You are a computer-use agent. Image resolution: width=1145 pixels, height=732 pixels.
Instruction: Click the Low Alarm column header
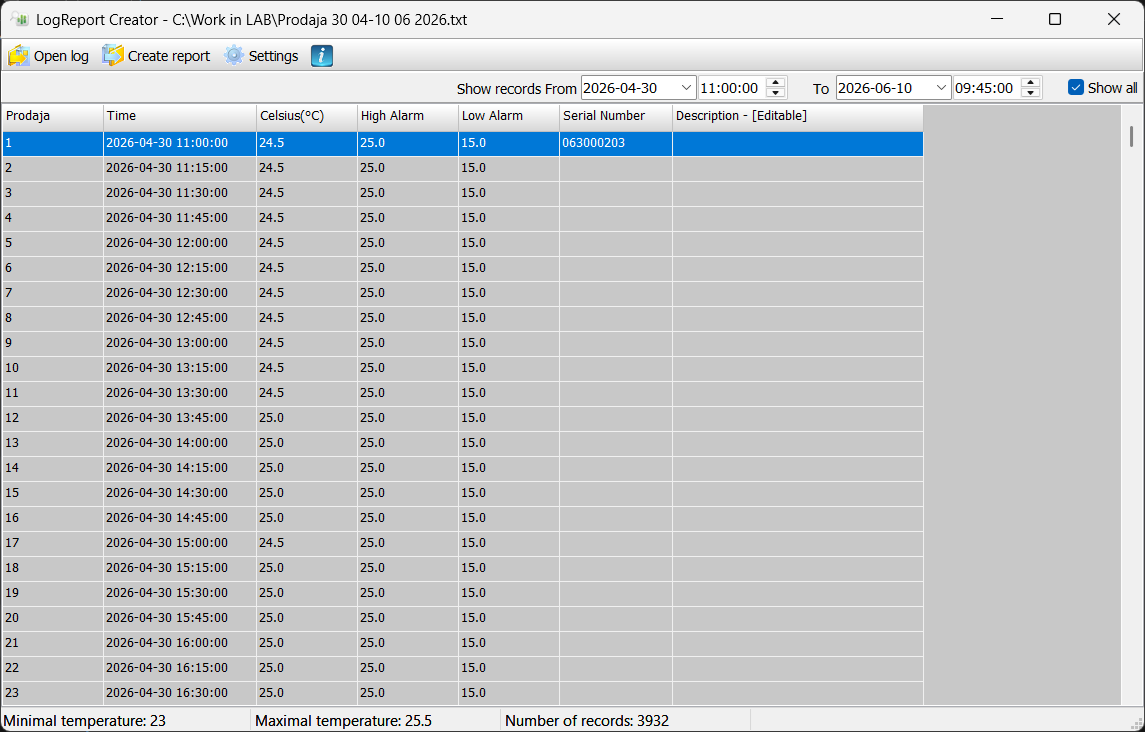point(509,116)
